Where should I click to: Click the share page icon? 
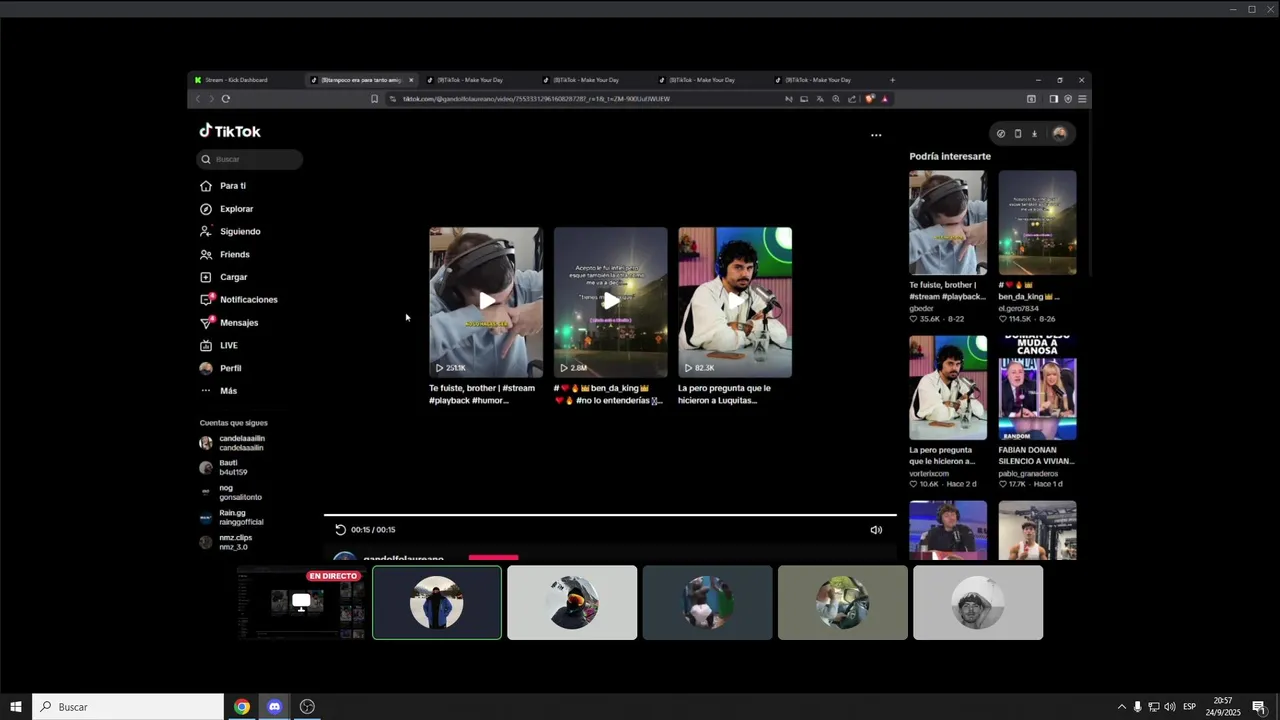pyautogui.click(x=852, y=99)
